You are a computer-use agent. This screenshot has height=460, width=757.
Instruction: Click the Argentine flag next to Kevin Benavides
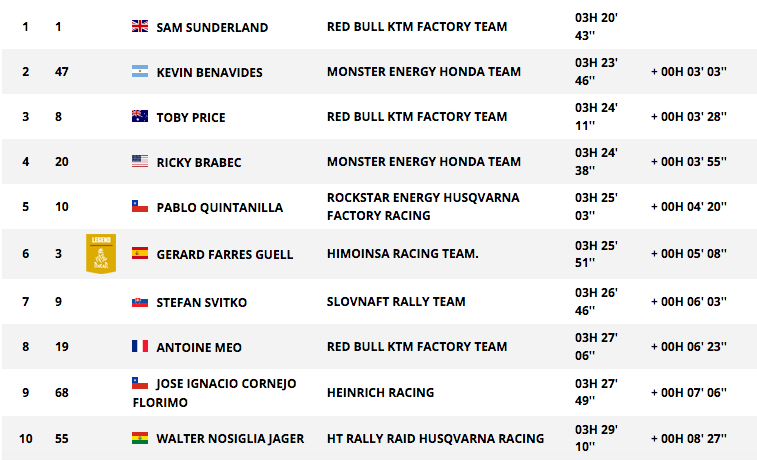[140, 71]
